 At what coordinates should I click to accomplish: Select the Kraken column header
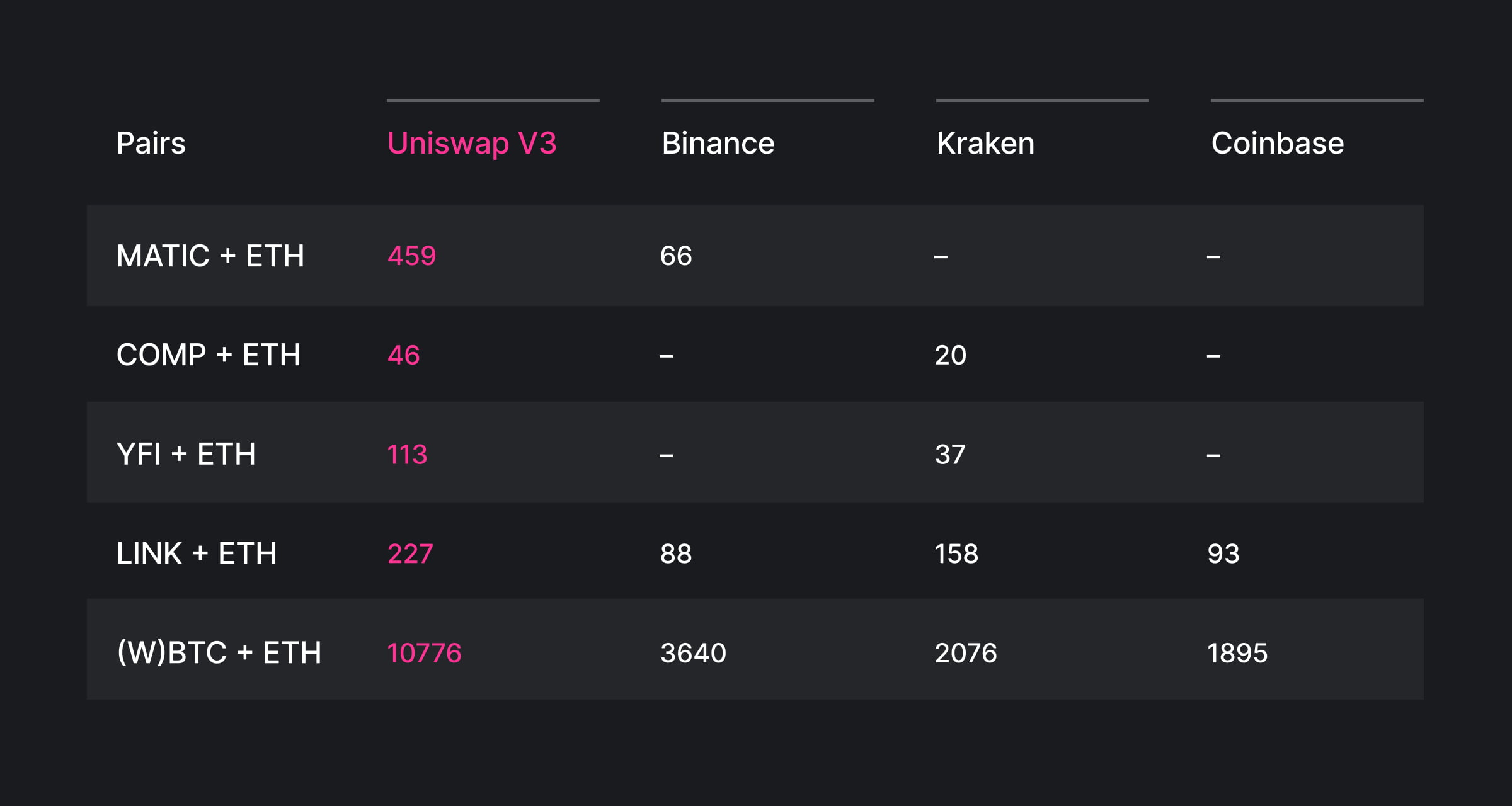tap(985, 144)
